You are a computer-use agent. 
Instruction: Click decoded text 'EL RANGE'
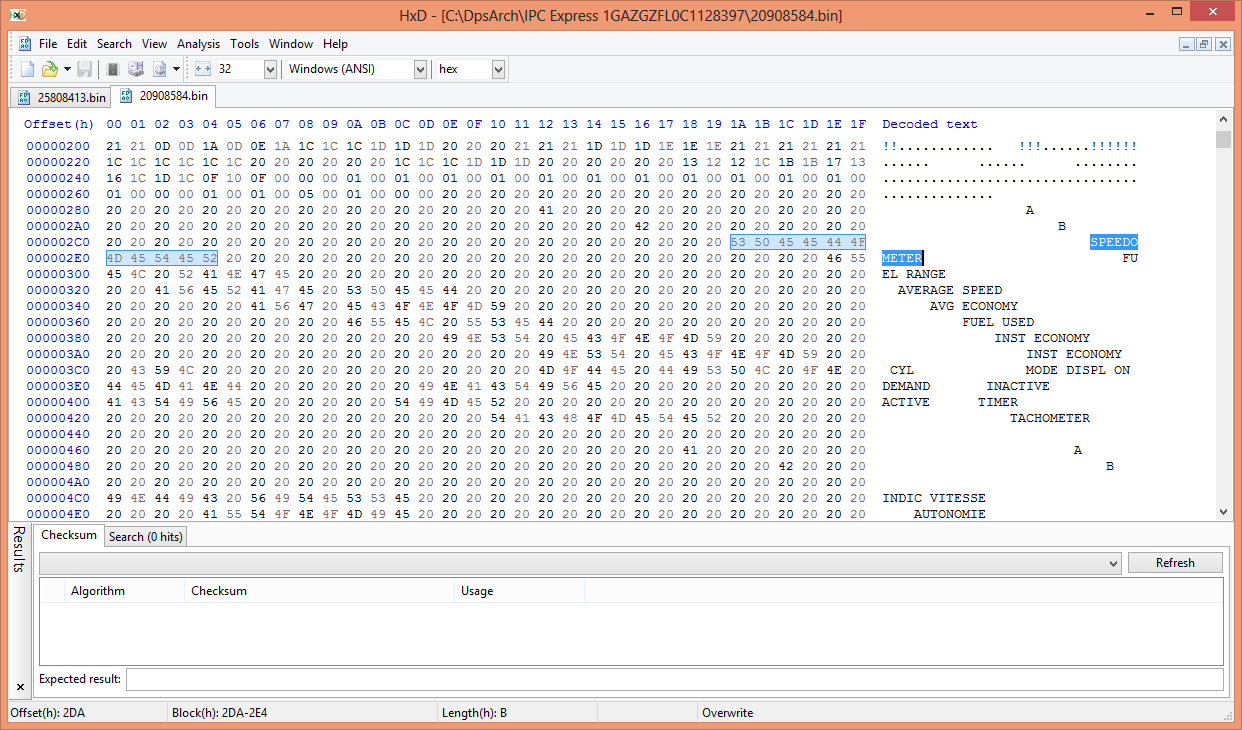914,274
